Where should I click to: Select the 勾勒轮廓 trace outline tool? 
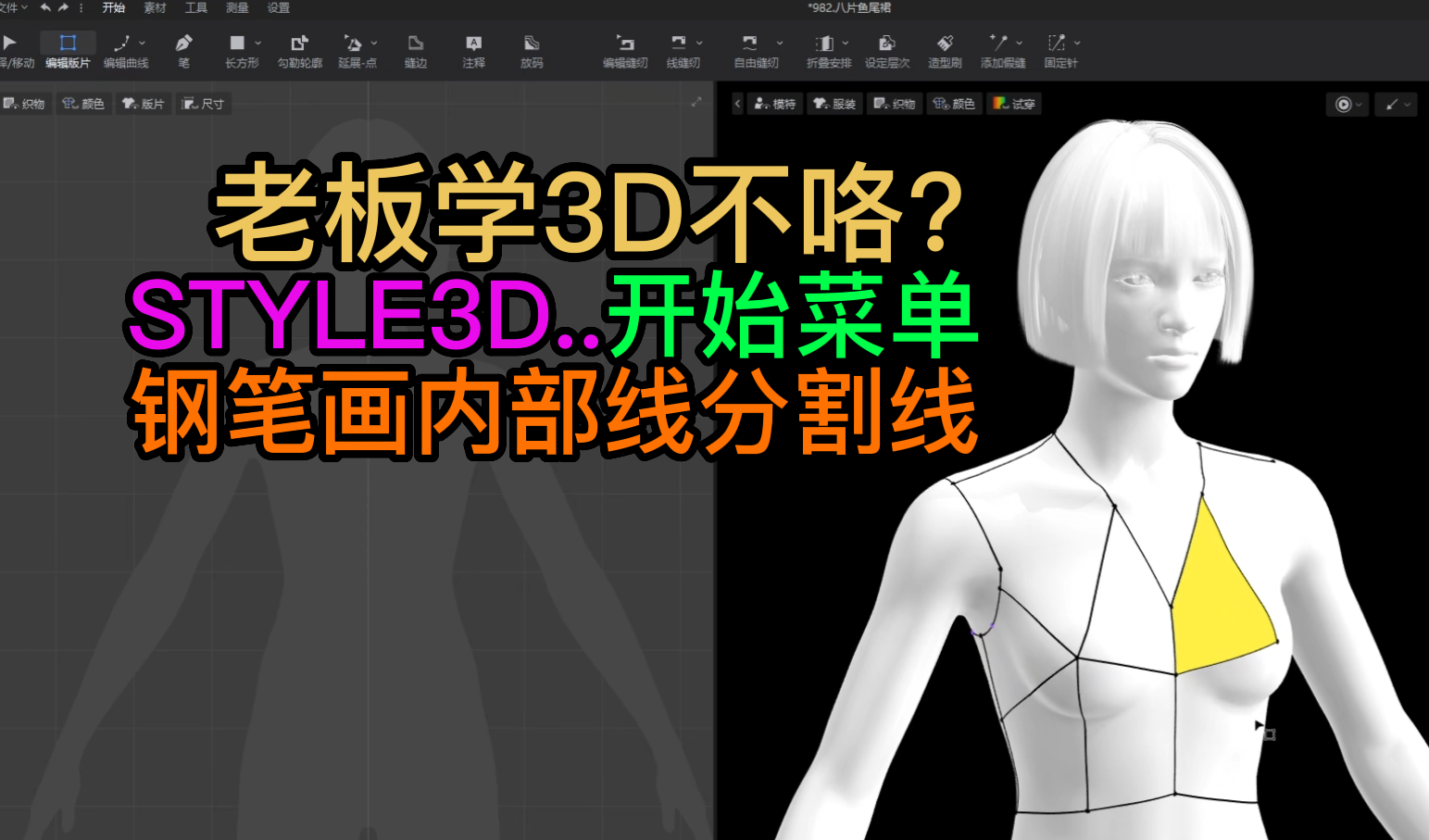pos(300,51)
